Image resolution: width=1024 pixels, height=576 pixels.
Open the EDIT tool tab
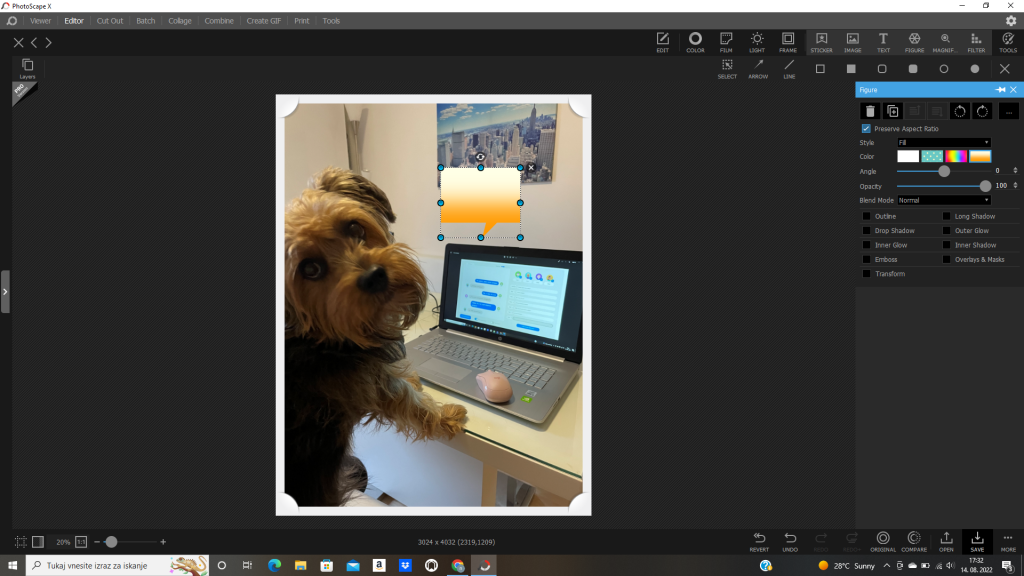tap(662, 42)
